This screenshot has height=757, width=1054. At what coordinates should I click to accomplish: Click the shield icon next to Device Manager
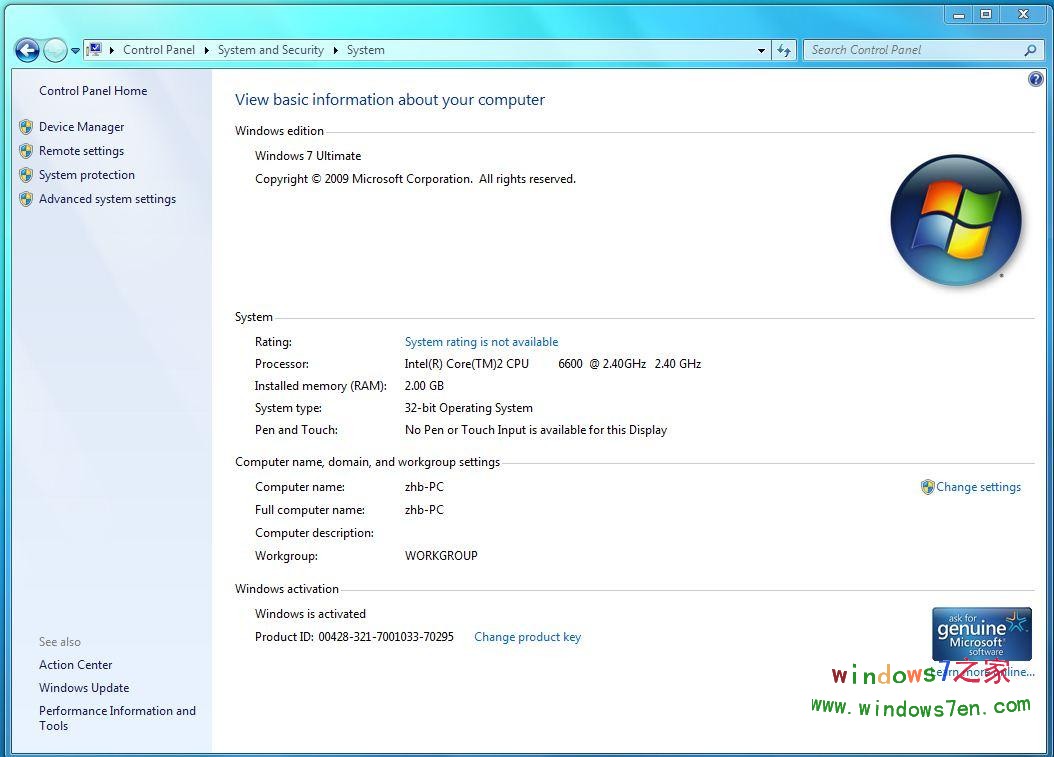pyautogui.click(x=26, y=127)
